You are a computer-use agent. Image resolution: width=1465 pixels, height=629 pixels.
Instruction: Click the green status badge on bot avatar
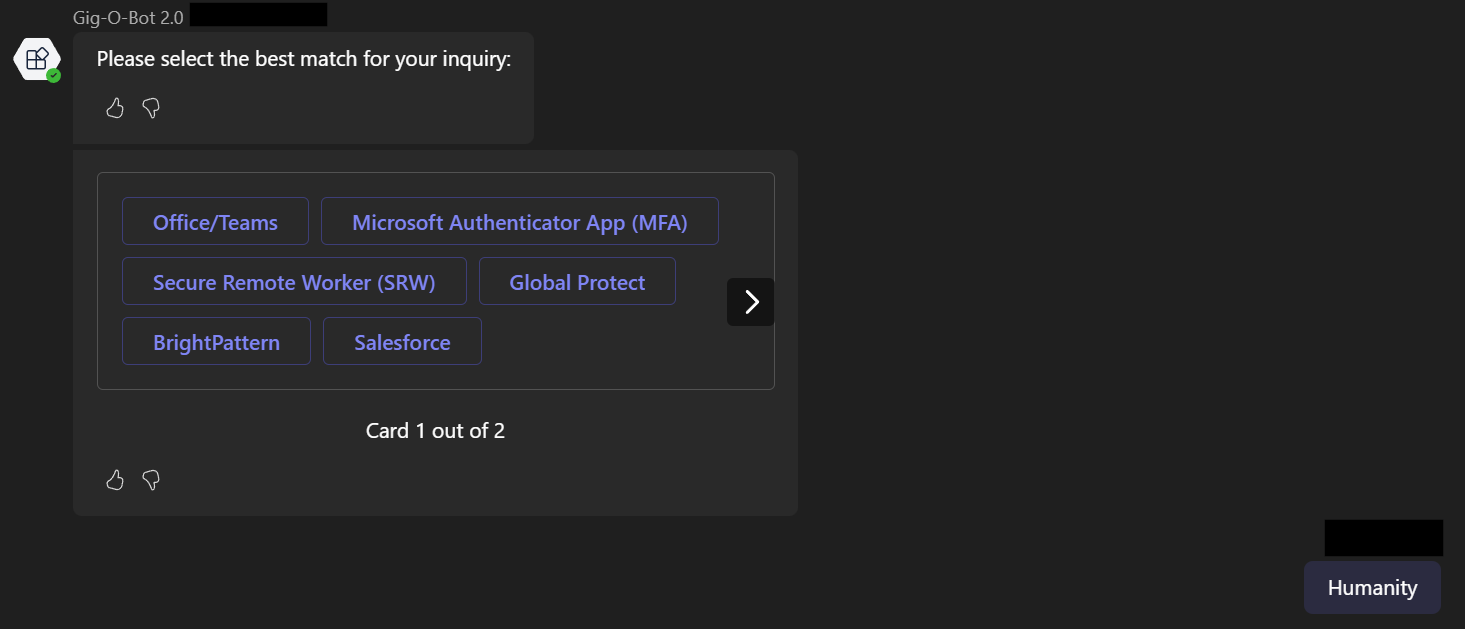tap(54, 75)
